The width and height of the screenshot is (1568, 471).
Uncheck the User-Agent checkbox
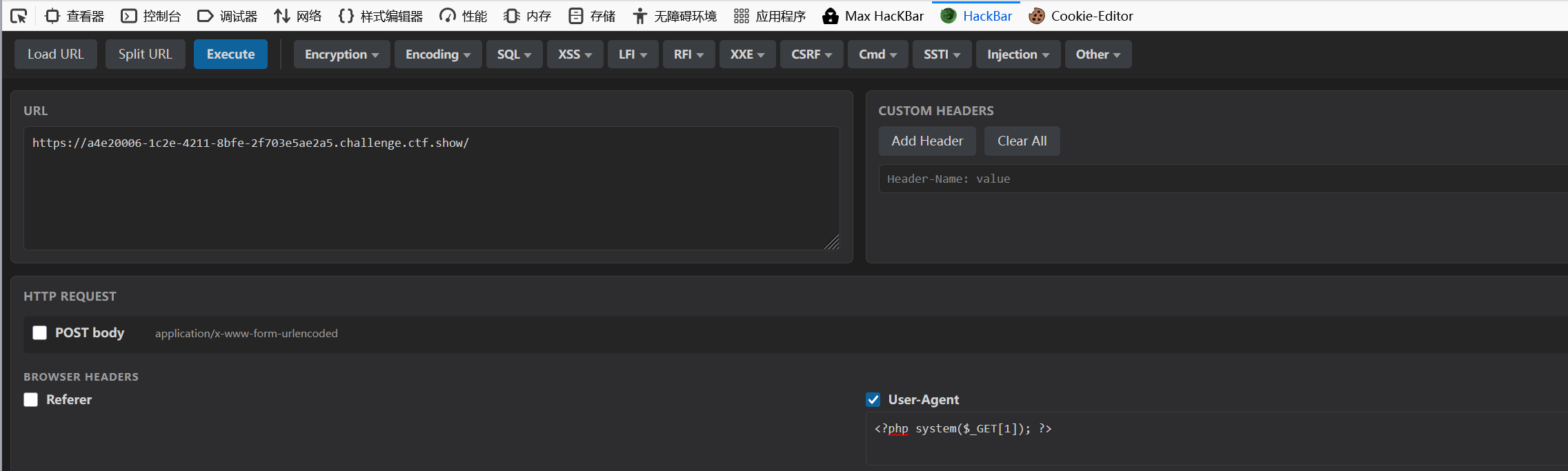[x=873, y=399]
